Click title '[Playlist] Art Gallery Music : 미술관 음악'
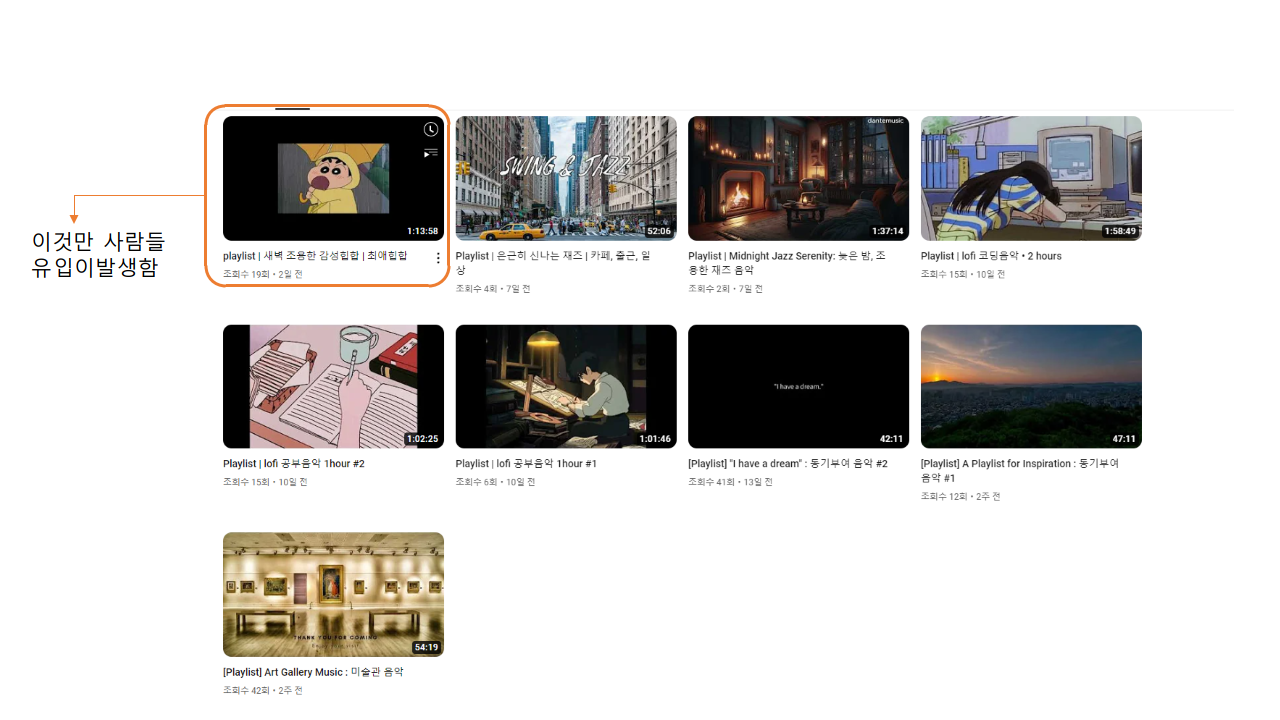The image size is (1280, 720). tap(313, 672)
